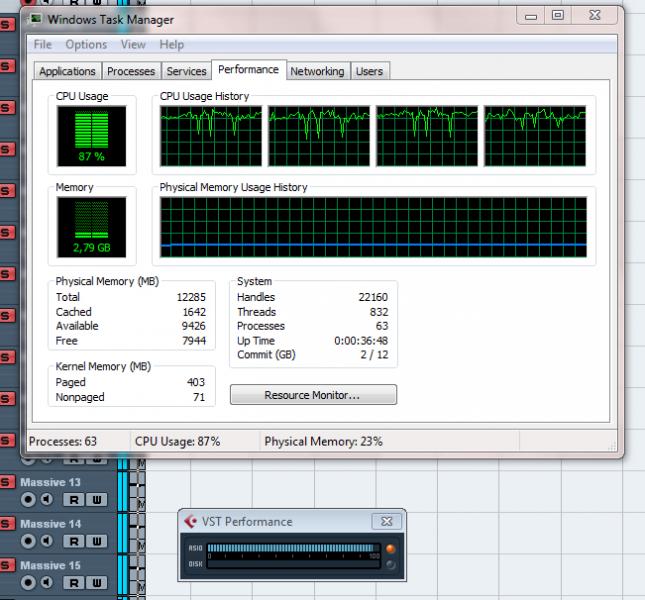Open the File menu
Screen dimensions: 645x600
[43, 45]
